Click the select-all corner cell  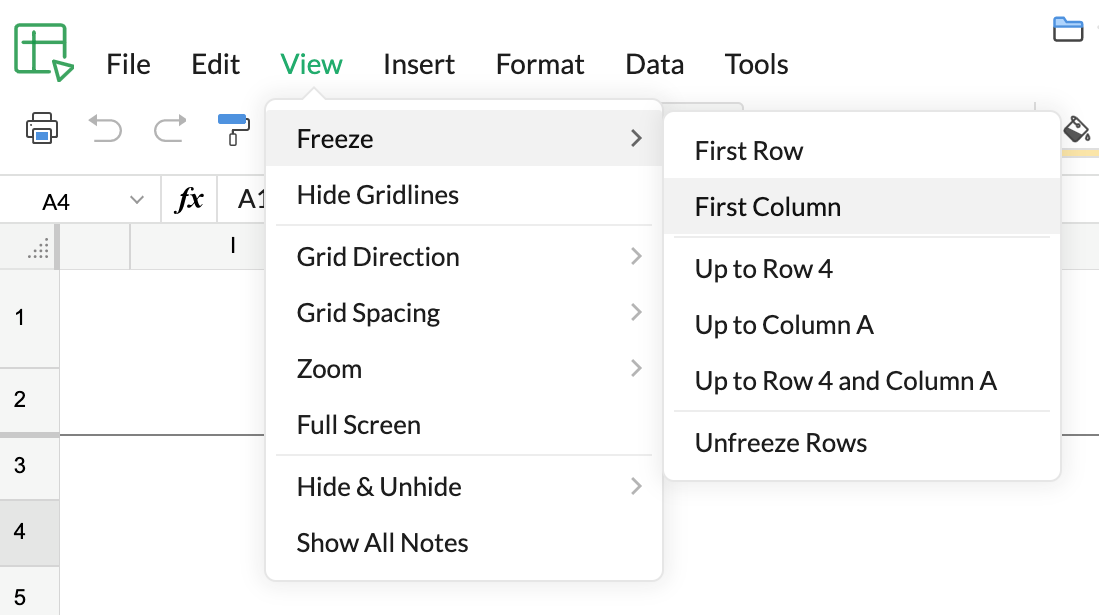tap(37, 248)
